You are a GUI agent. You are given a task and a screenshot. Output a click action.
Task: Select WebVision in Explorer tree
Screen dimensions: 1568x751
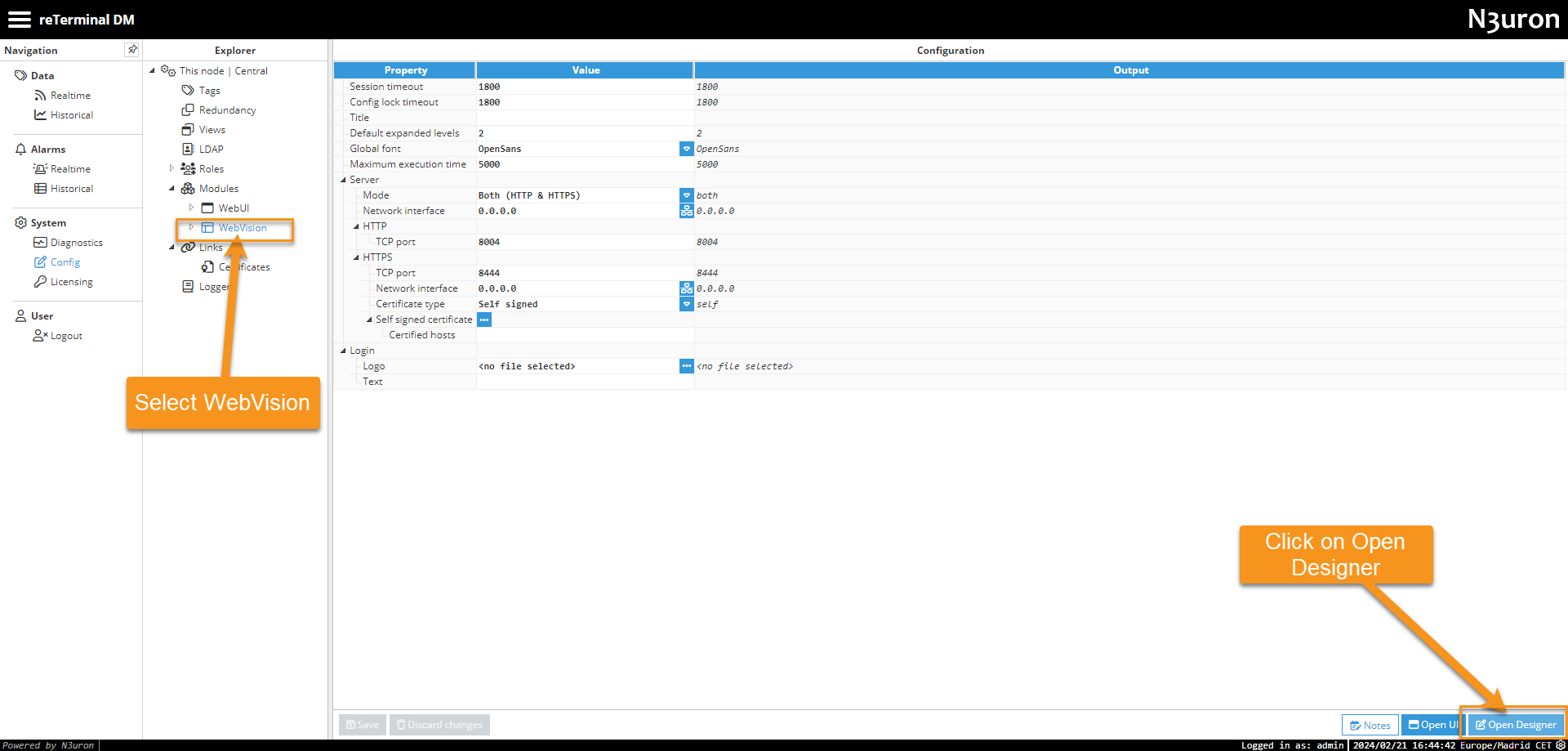[x=243, y=228]
